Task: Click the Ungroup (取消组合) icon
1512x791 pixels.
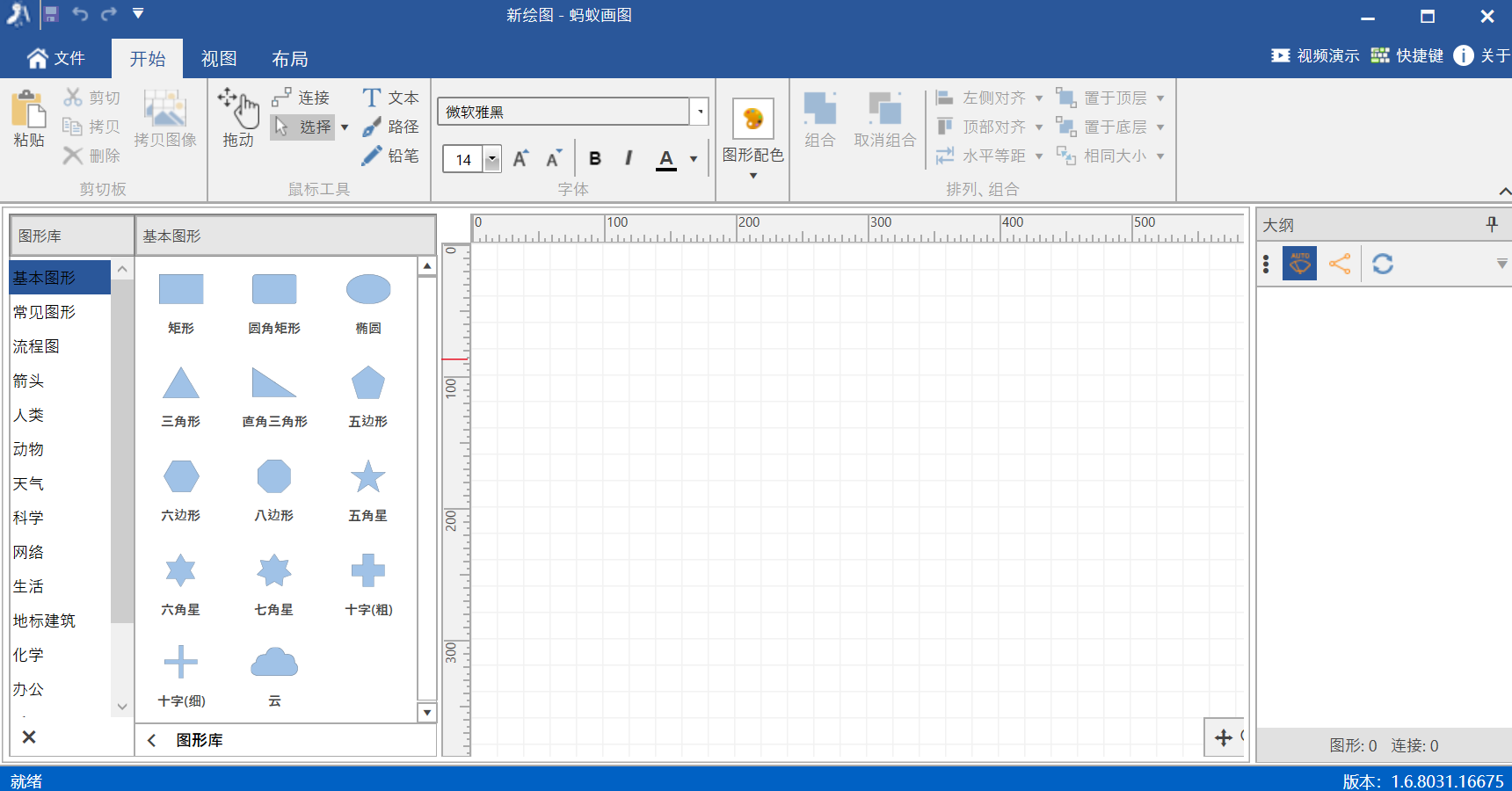Action: click(x=885, y=109)
